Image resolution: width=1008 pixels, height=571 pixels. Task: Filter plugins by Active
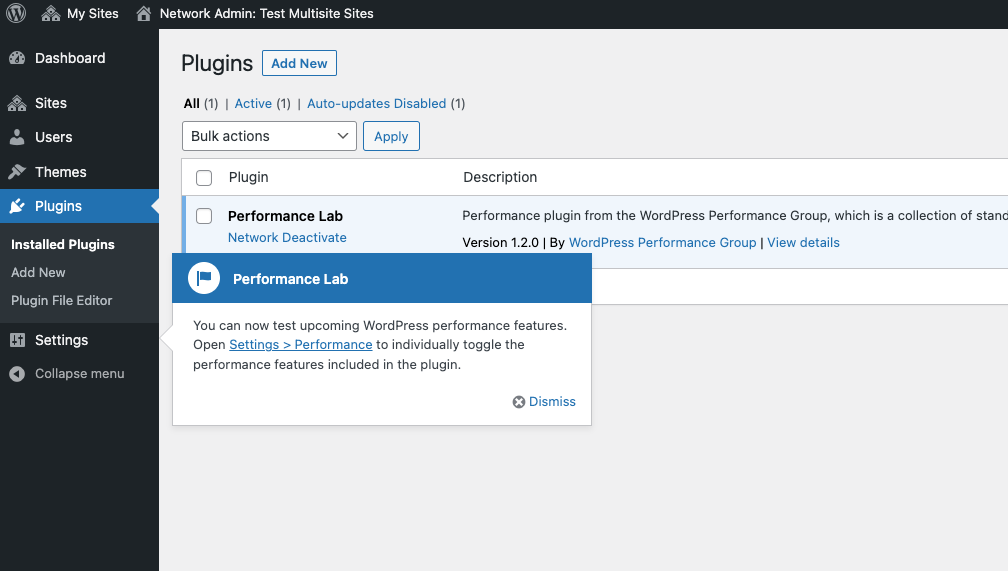pyautogui.click(x=253, y=104)
